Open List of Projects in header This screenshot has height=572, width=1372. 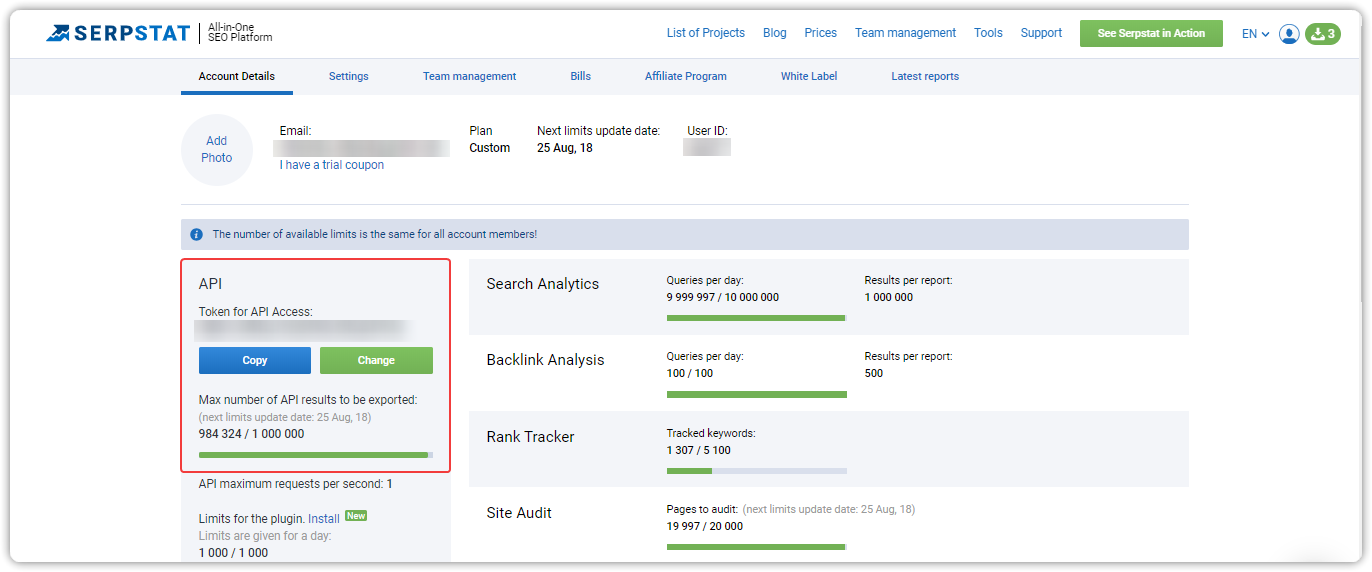pyautogui.click(x=706, y=33)
